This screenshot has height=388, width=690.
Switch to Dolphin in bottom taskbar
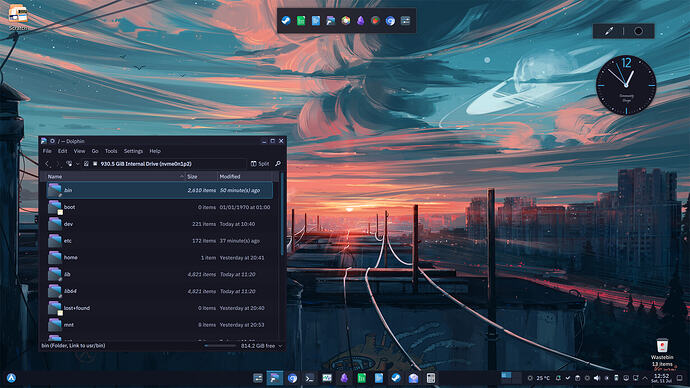pyautogui.click(x=275, y=378)
